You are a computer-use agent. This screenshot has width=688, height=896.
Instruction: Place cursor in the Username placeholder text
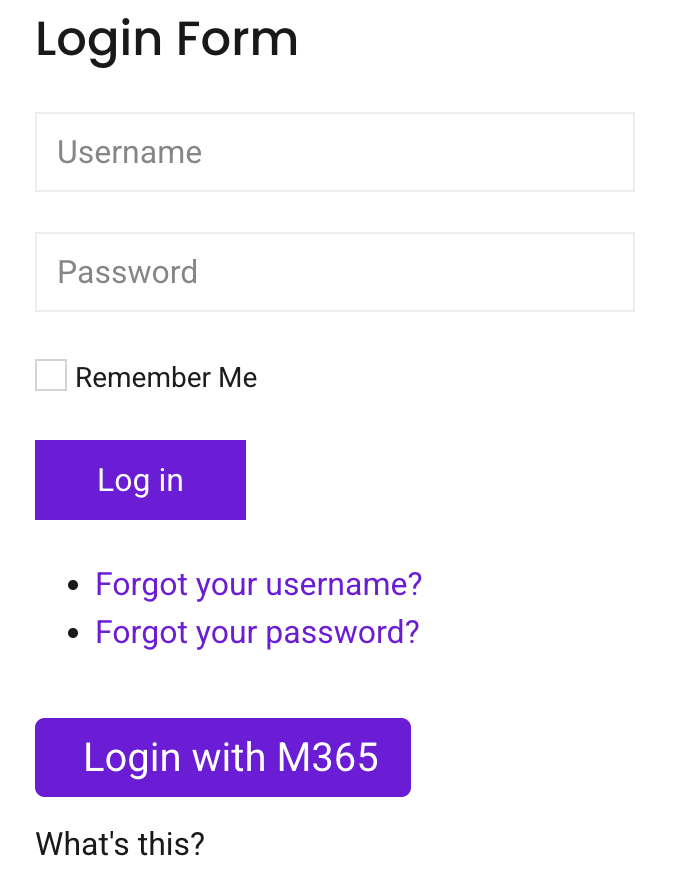click(x=130, y=152)
